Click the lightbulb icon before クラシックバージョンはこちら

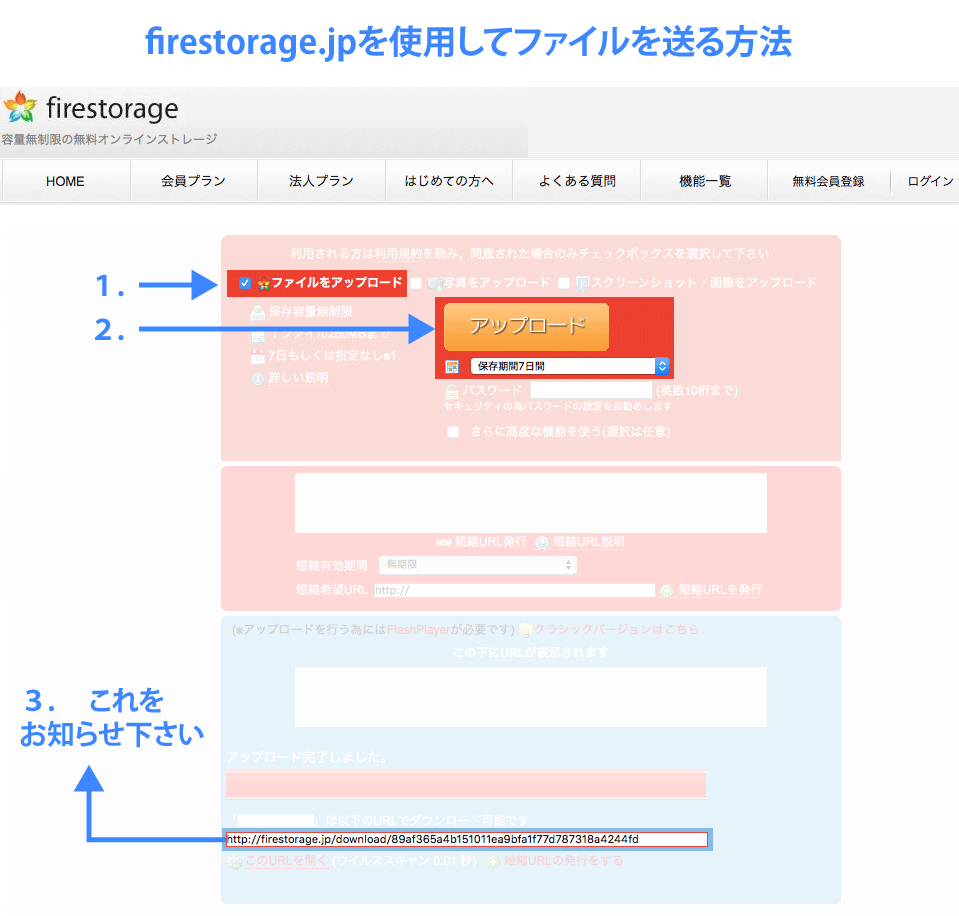525,629
